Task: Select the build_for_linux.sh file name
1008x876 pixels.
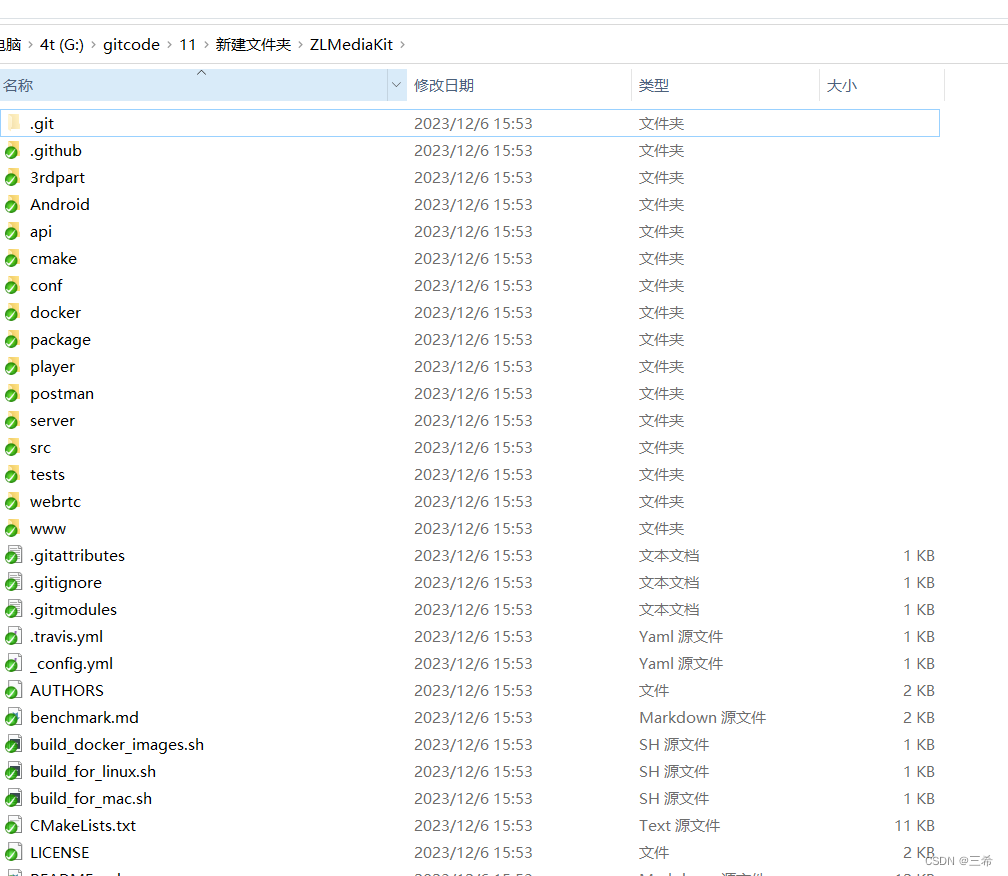Action: [x=93, y=771]
